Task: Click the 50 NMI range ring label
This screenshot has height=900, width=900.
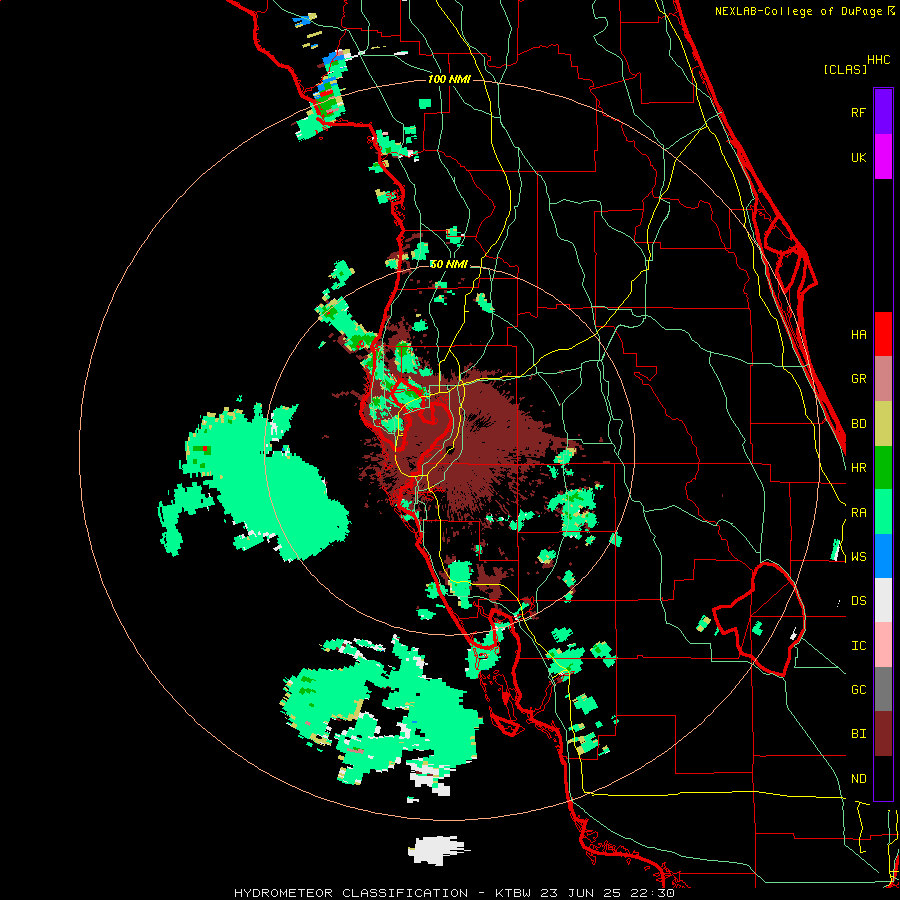Action: click(x=449, y=264)
